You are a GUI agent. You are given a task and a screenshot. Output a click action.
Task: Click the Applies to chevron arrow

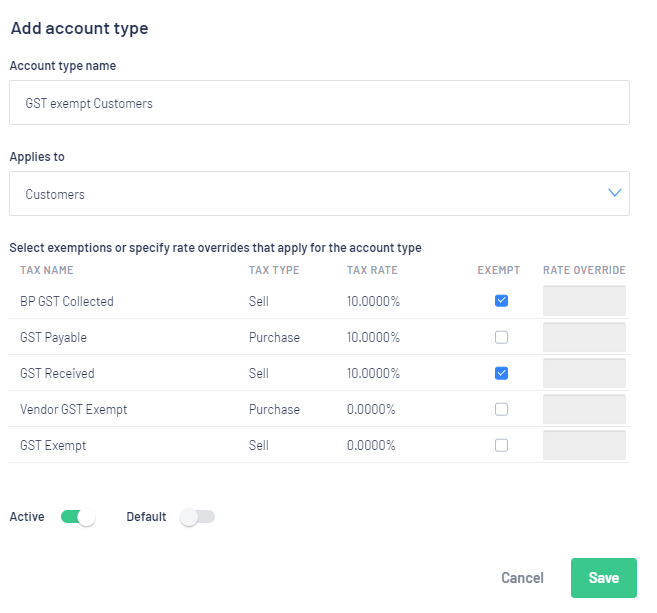point(615,193)
